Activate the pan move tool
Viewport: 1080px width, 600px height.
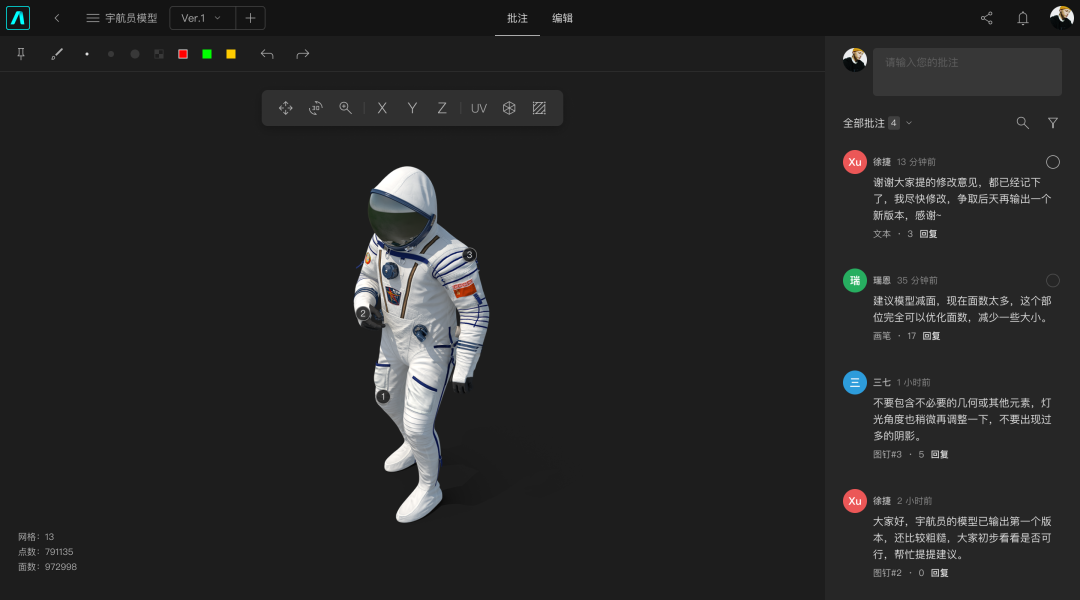pyautogui.click(x=286, y=108)
